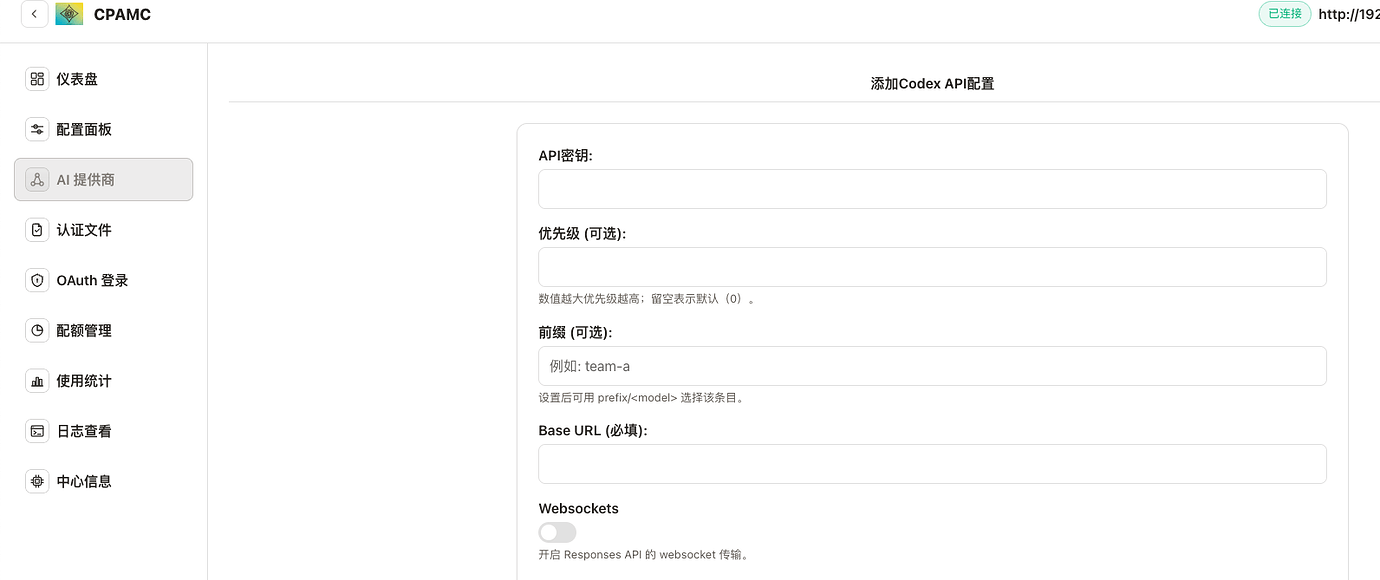Open 中心信息 in the sidebar
Image resolution: width=1380 pixels, height=580 pixels.
pos(104,481)
